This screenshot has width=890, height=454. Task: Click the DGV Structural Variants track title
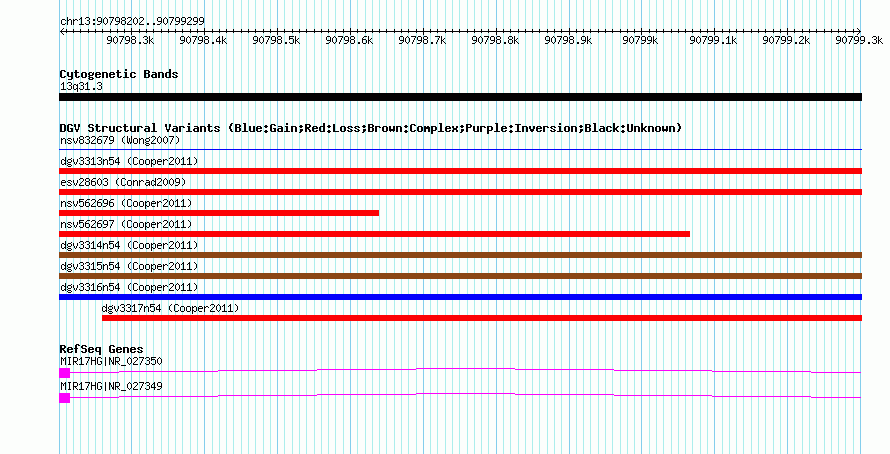point(371,128)
